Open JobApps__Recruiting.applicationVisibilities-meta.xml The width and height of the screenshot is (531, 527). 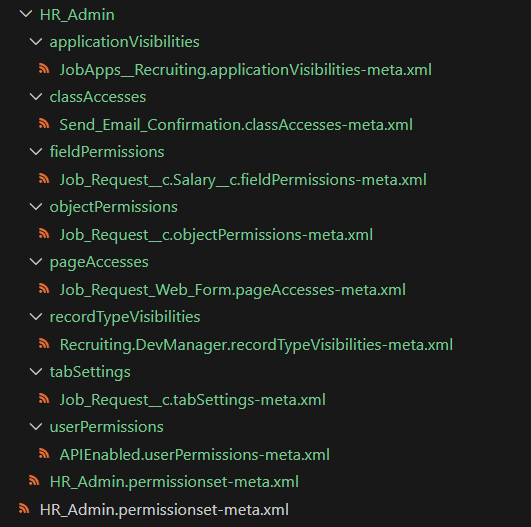coord(246,70)
